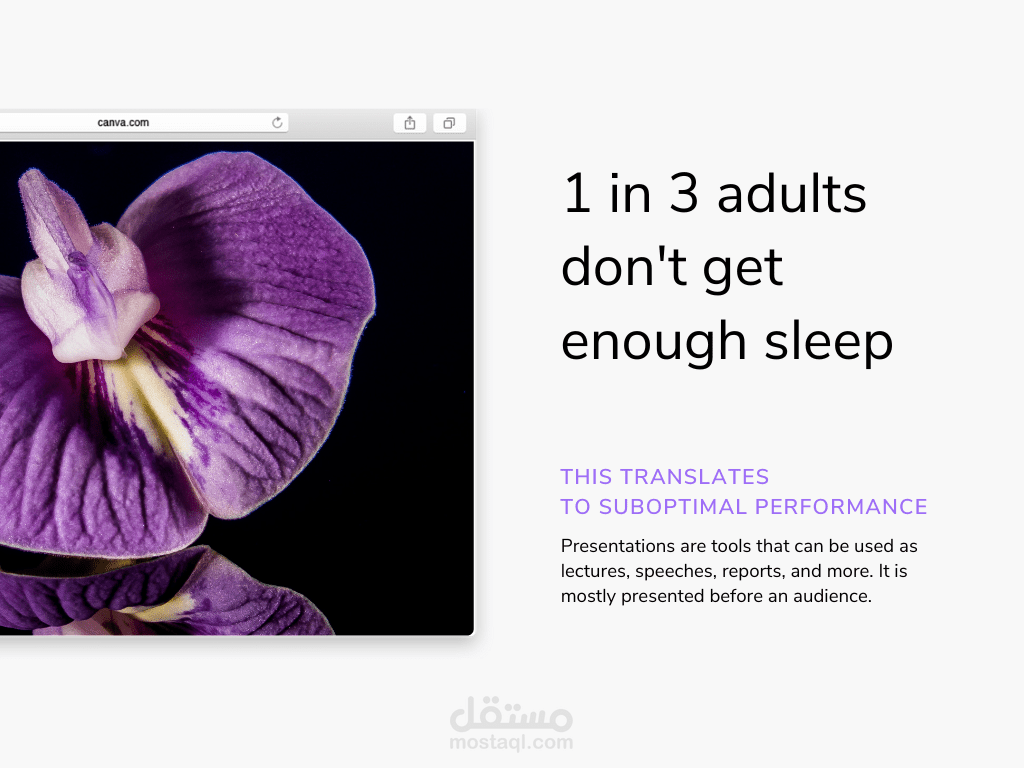Select the purple flower photo
The height and width of the screenshot is (768, 1024).
(x=236, y=388)
